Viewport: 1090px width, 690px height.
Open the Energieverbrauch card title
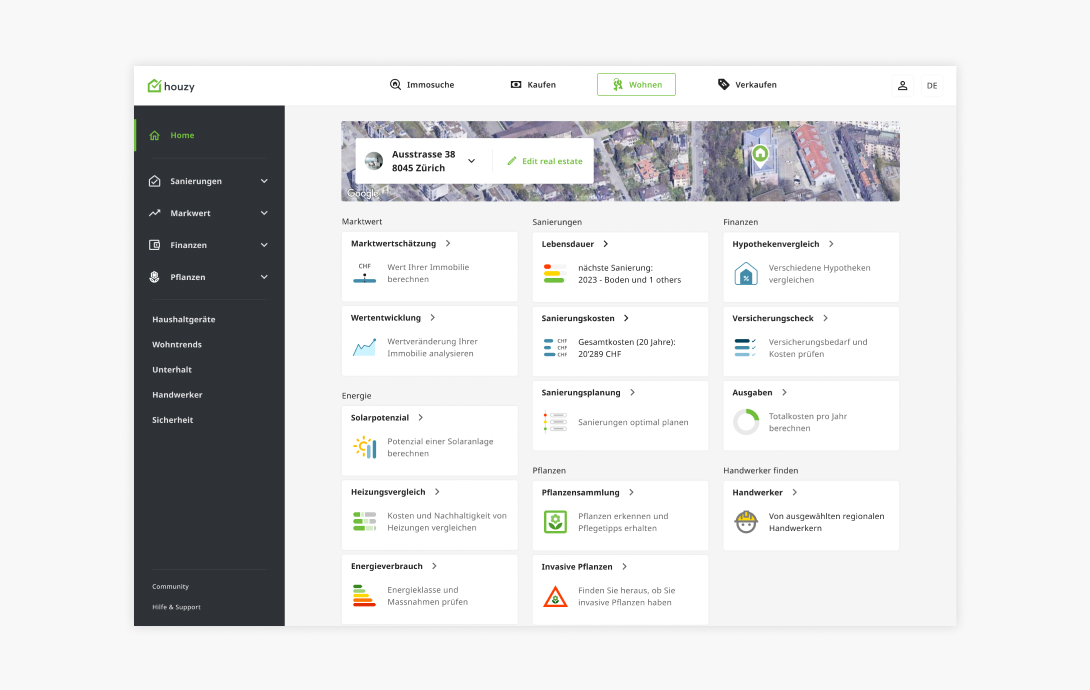tap(387, 566)
